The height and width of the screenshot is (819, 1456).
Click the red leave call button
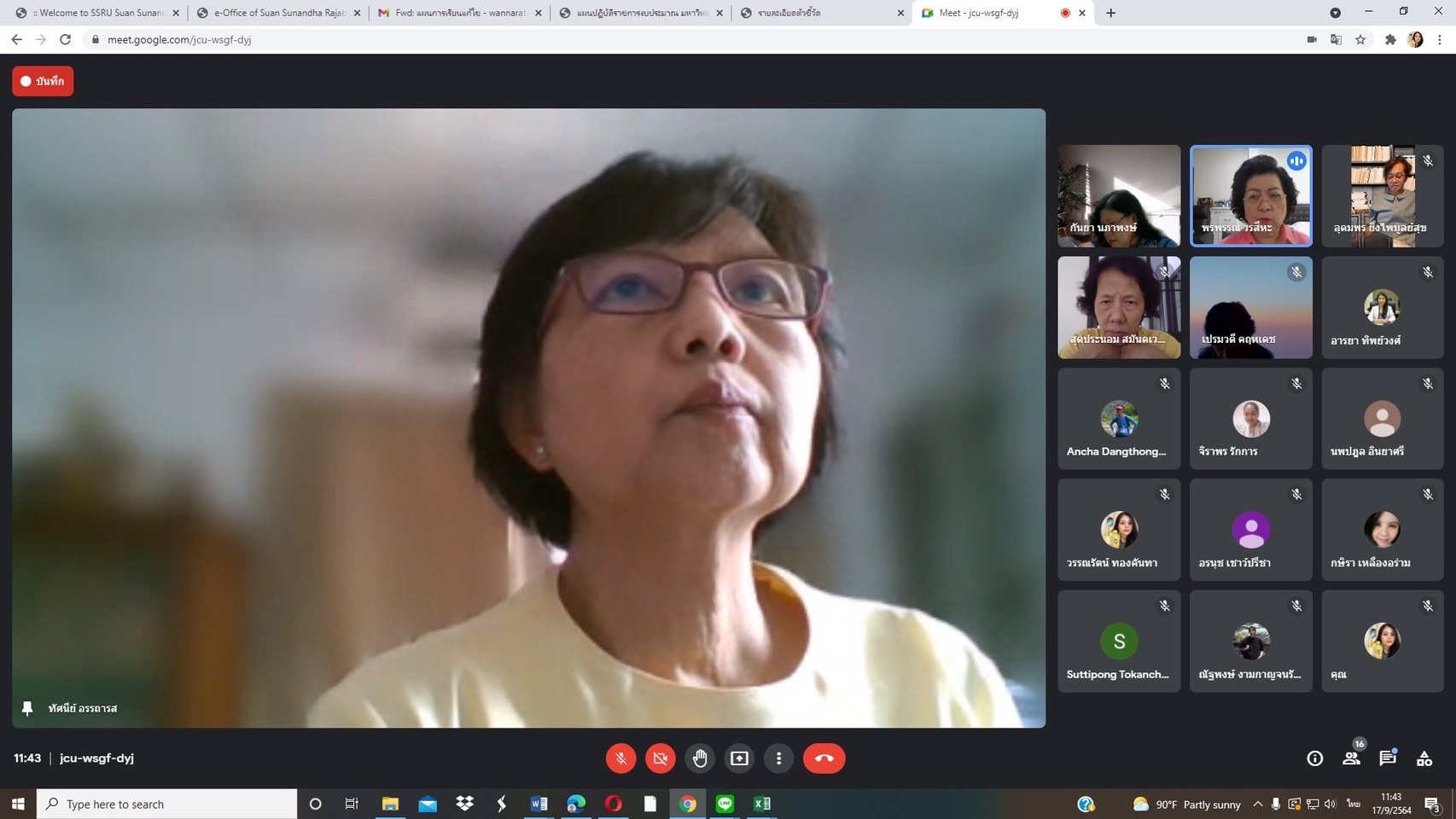(824, 758)
